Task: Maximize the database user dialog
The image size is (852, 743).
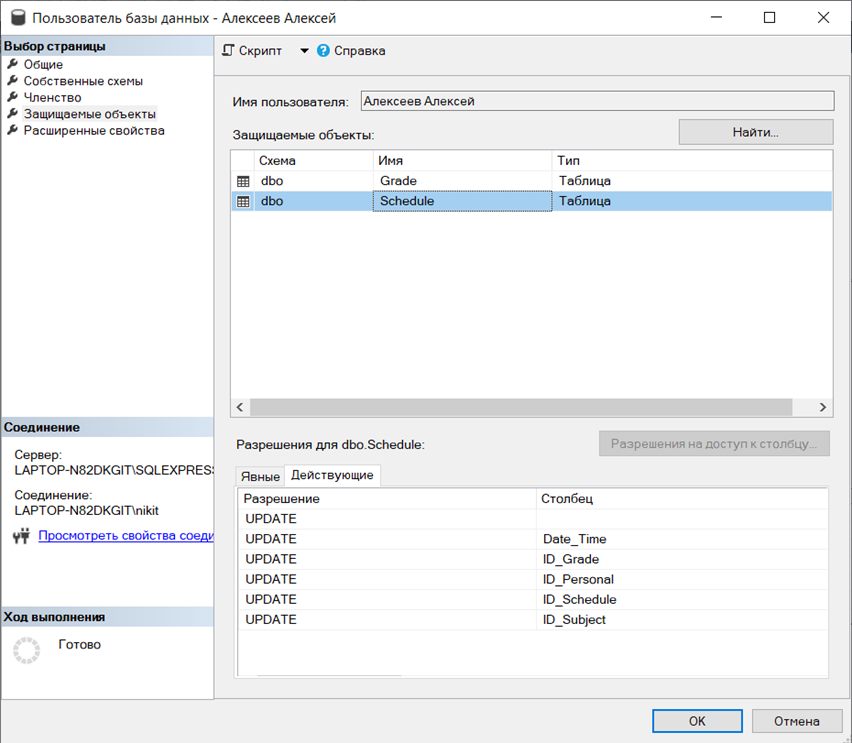Action: 769,17
